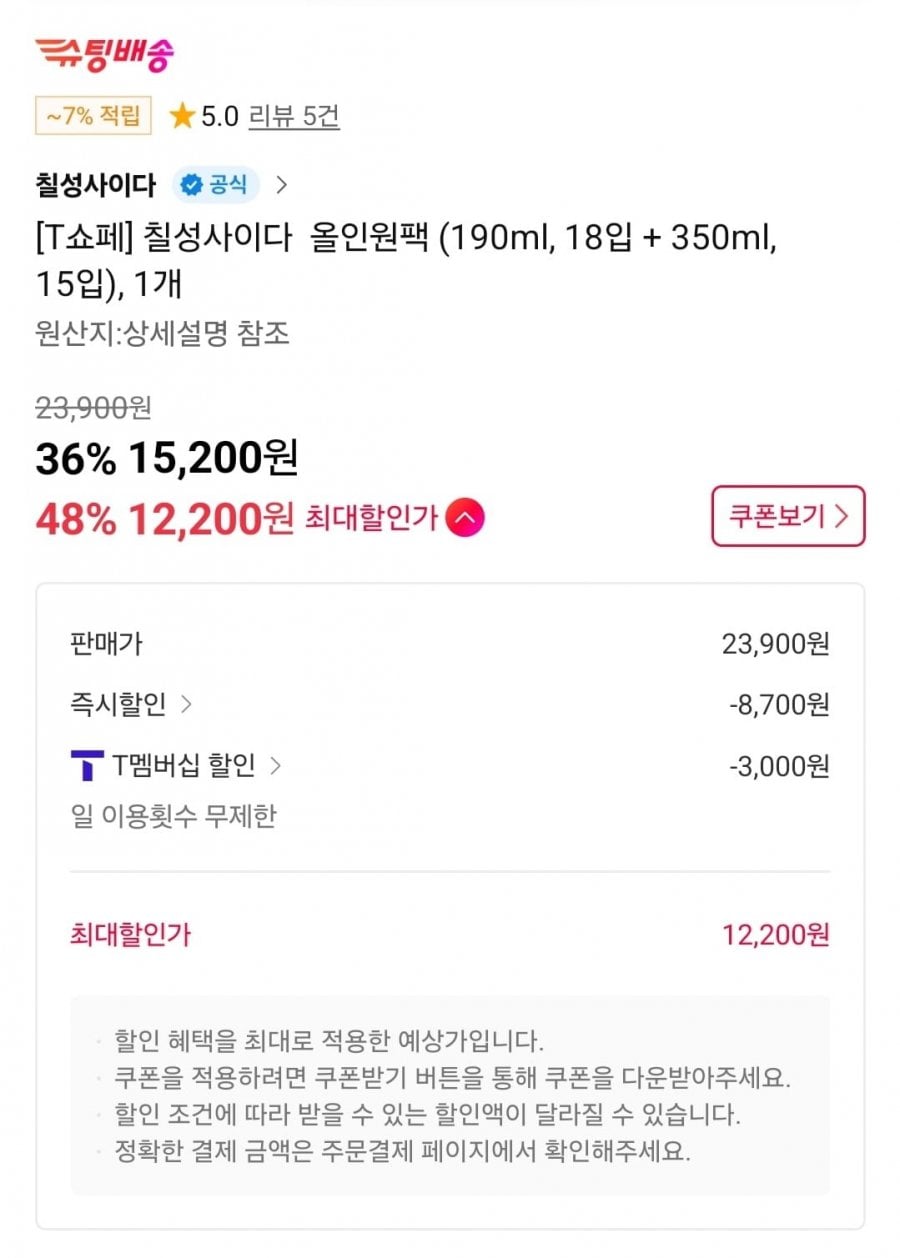Image resolution: width=900 pixels, height=1258 pixels.
Task: Open the 쿠폰보기 coupon button
Action: tap(788, 516)
